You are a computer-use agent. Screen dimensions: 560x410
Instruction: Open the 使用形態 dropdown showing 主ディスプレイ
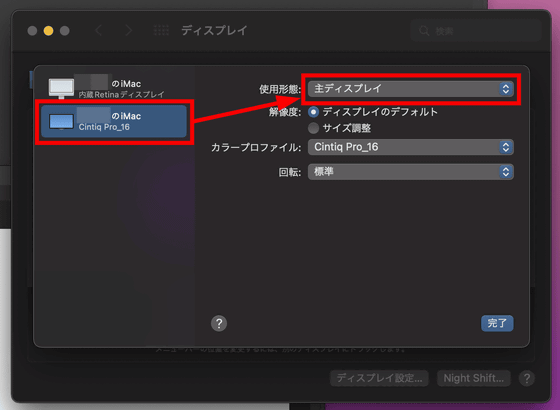411,89
